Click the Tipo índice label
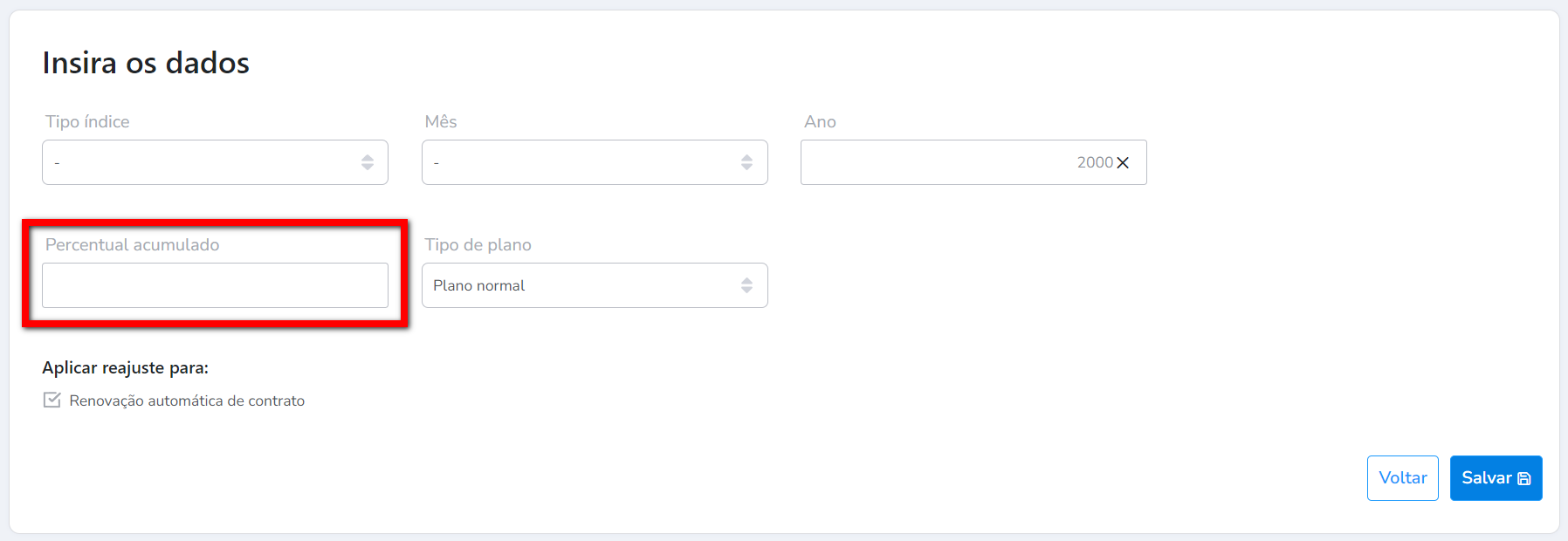This screenshot has height=541, width=1568. click(87, 122)
